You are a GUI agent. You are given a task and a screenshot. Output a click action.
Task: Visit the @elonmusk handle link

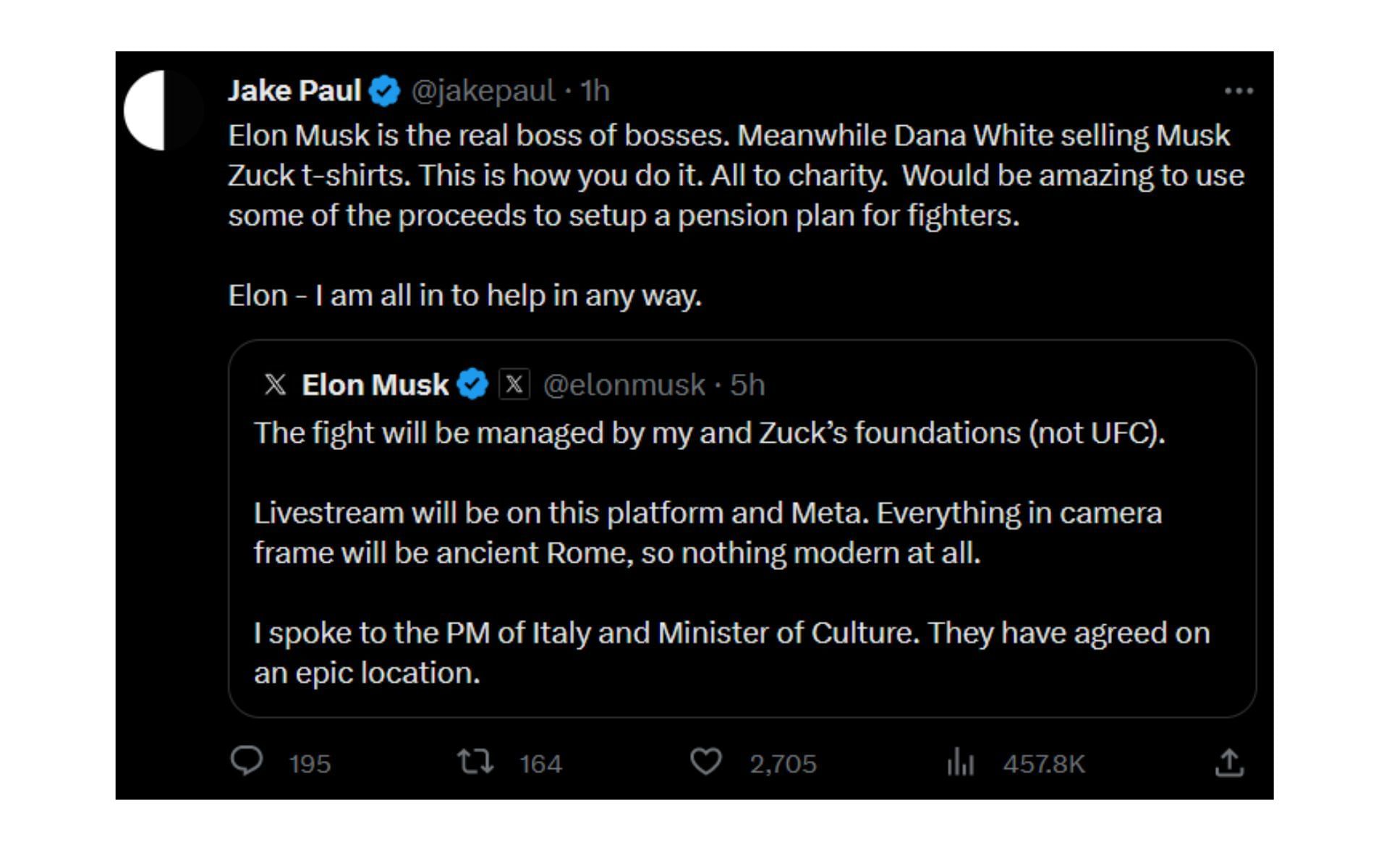tap(624, 385)
